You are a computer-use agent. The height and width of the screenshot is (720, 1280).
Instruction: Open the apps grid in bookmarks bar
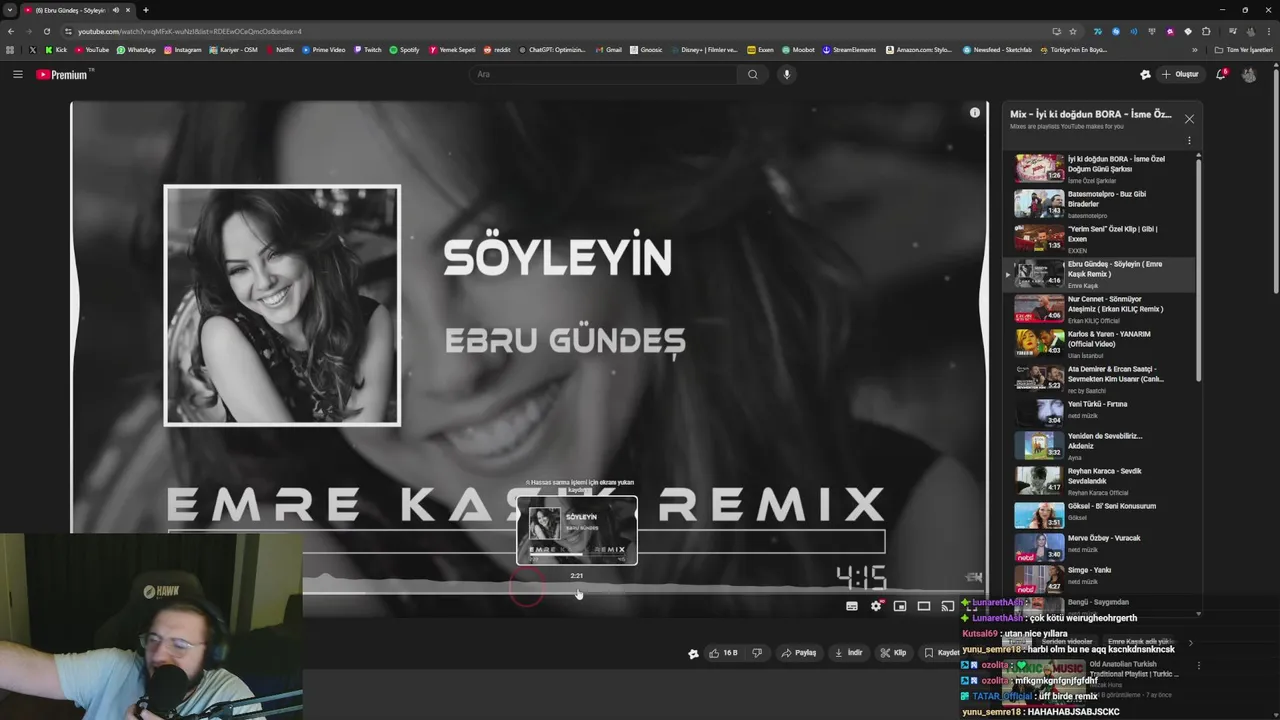pos(11,50)
